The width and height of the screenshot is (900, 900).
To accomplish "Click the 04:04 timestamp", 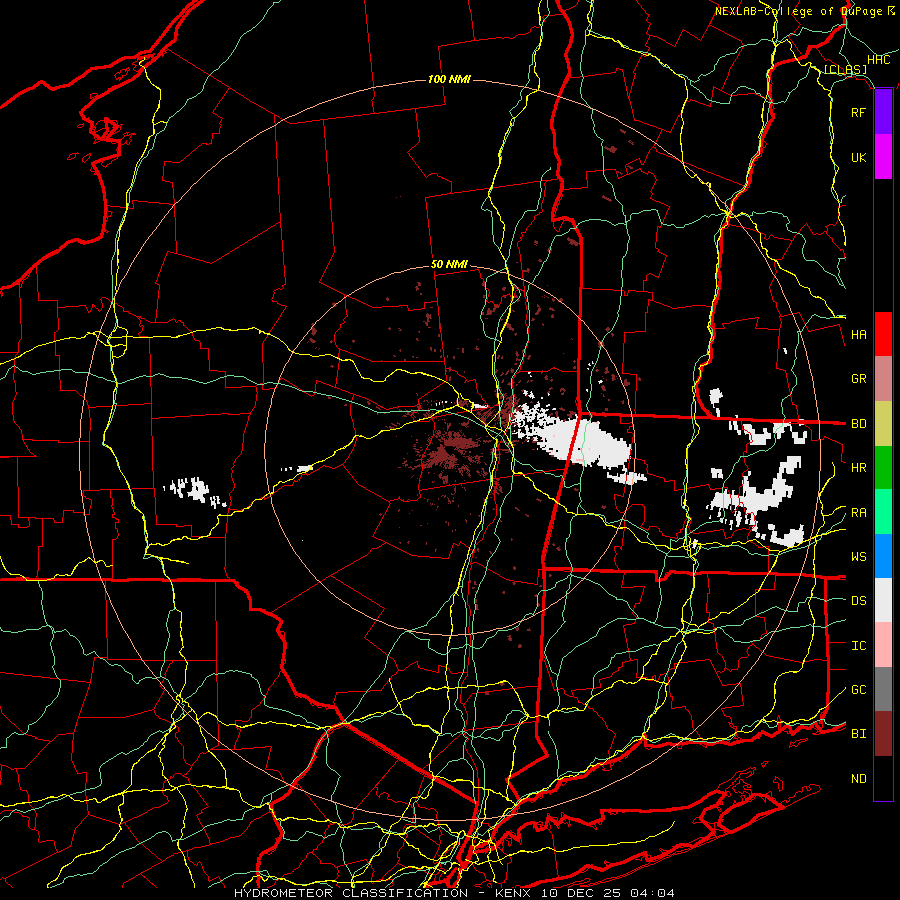I will click(x=652, y=893).
